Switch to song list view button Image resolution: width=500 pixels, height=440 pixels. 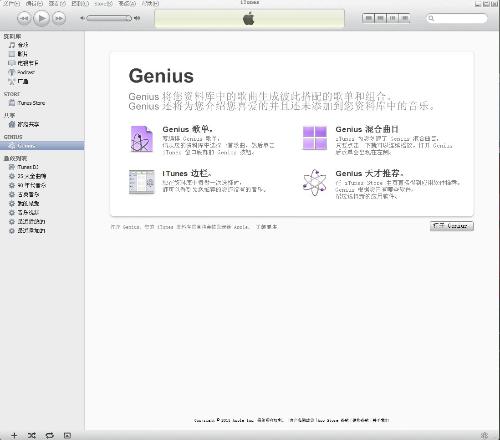(x=368, y=18)
